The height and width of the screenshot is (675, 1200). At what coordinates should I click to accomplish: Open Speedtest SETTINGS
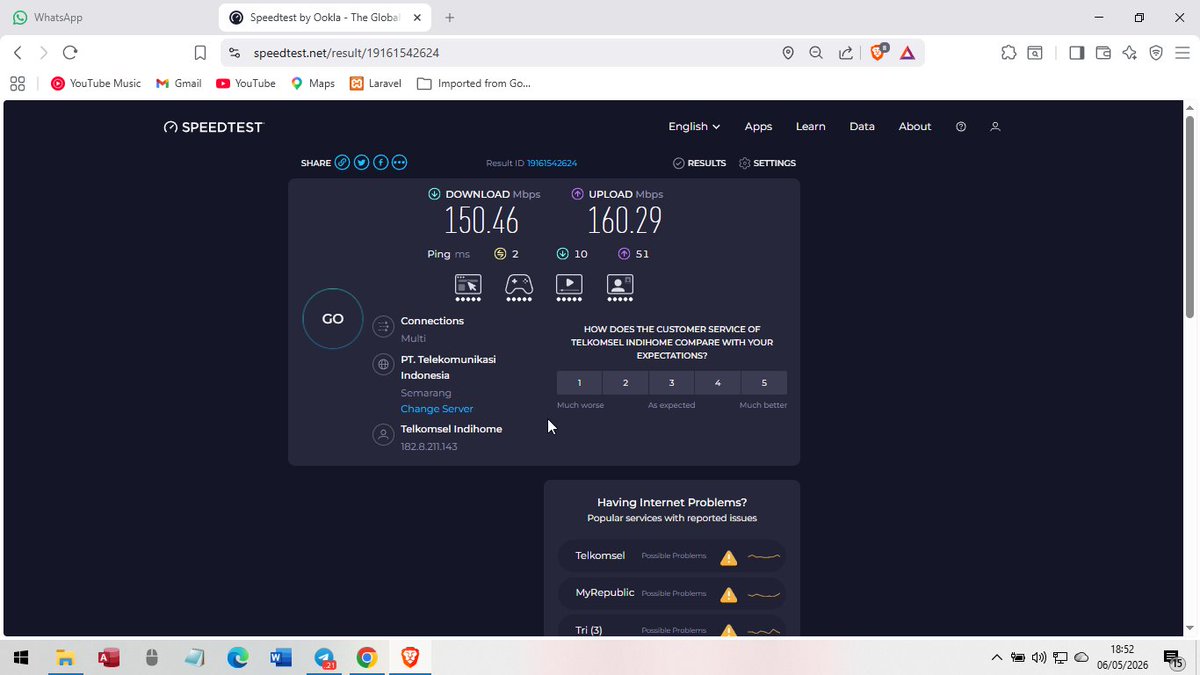tap(767, 163)
